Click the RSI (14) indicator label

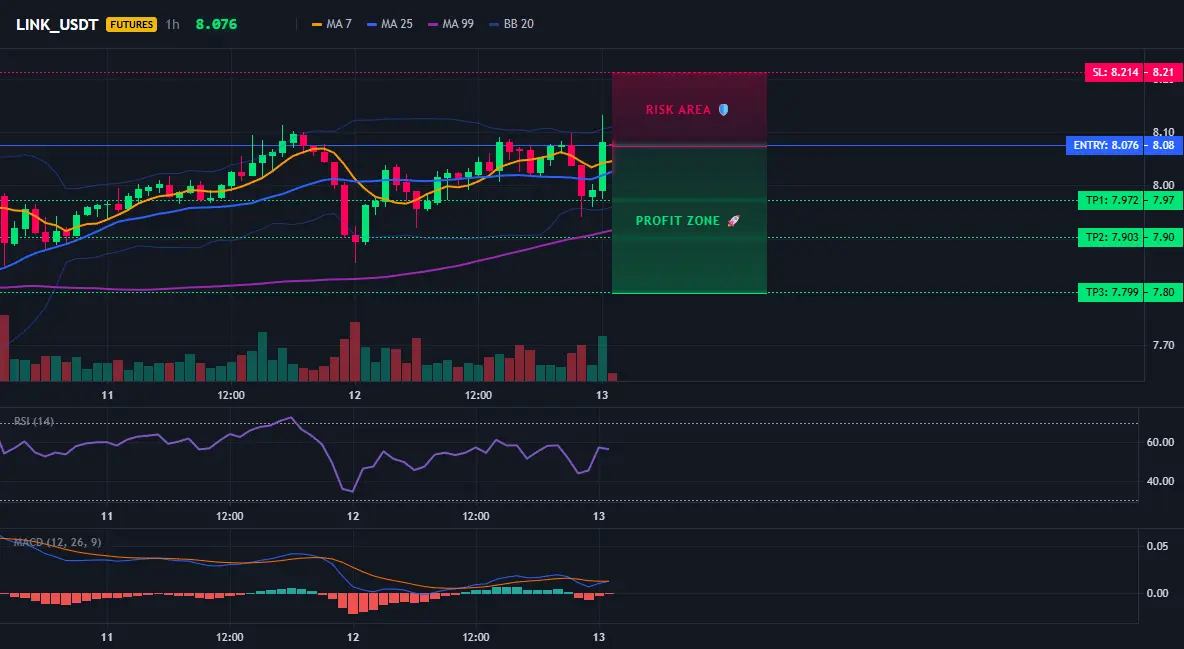[34, 421]
